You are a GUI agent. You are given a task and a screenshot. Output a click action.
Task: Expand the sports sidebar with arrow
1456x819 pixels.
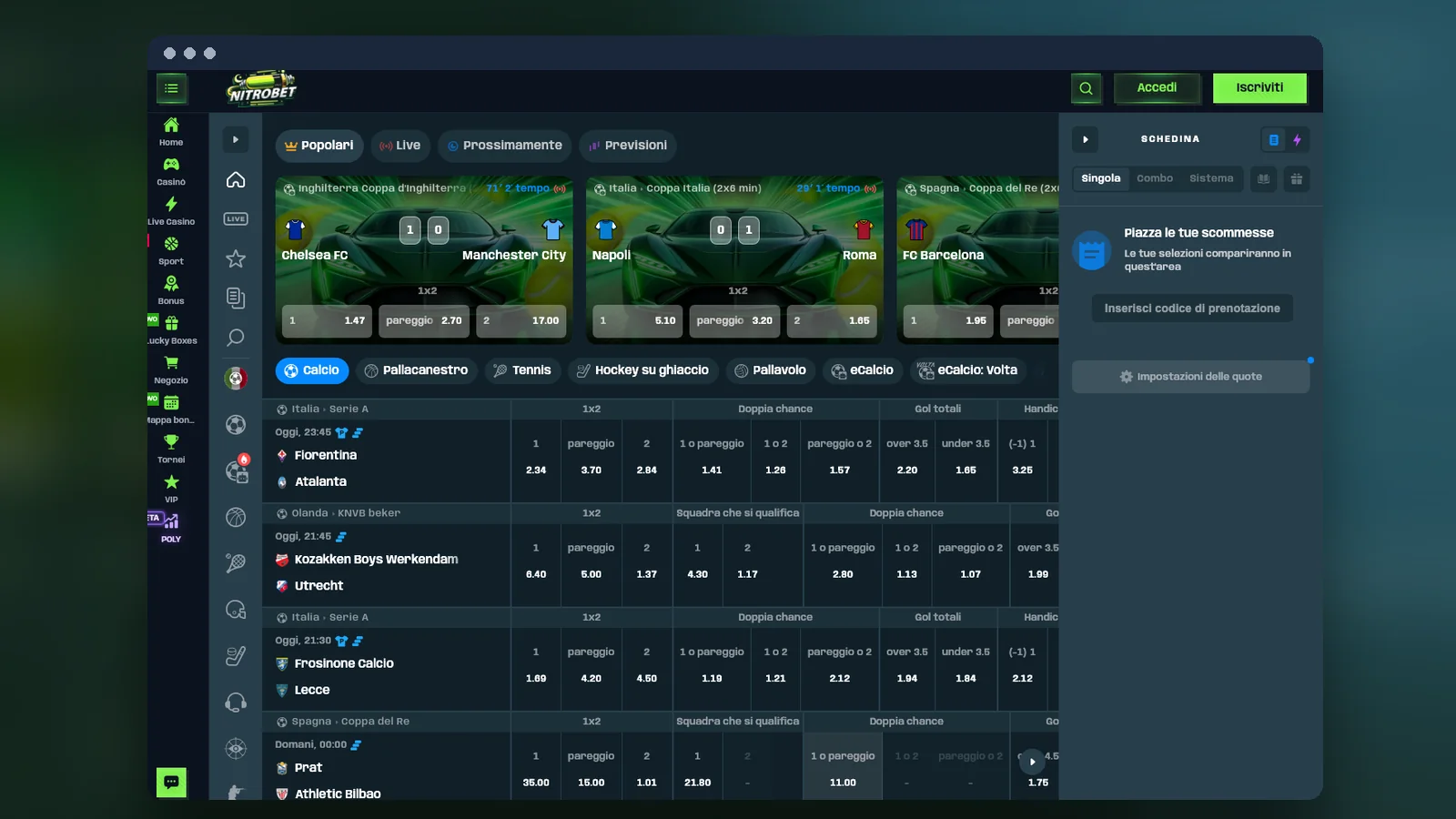(236, 139)
